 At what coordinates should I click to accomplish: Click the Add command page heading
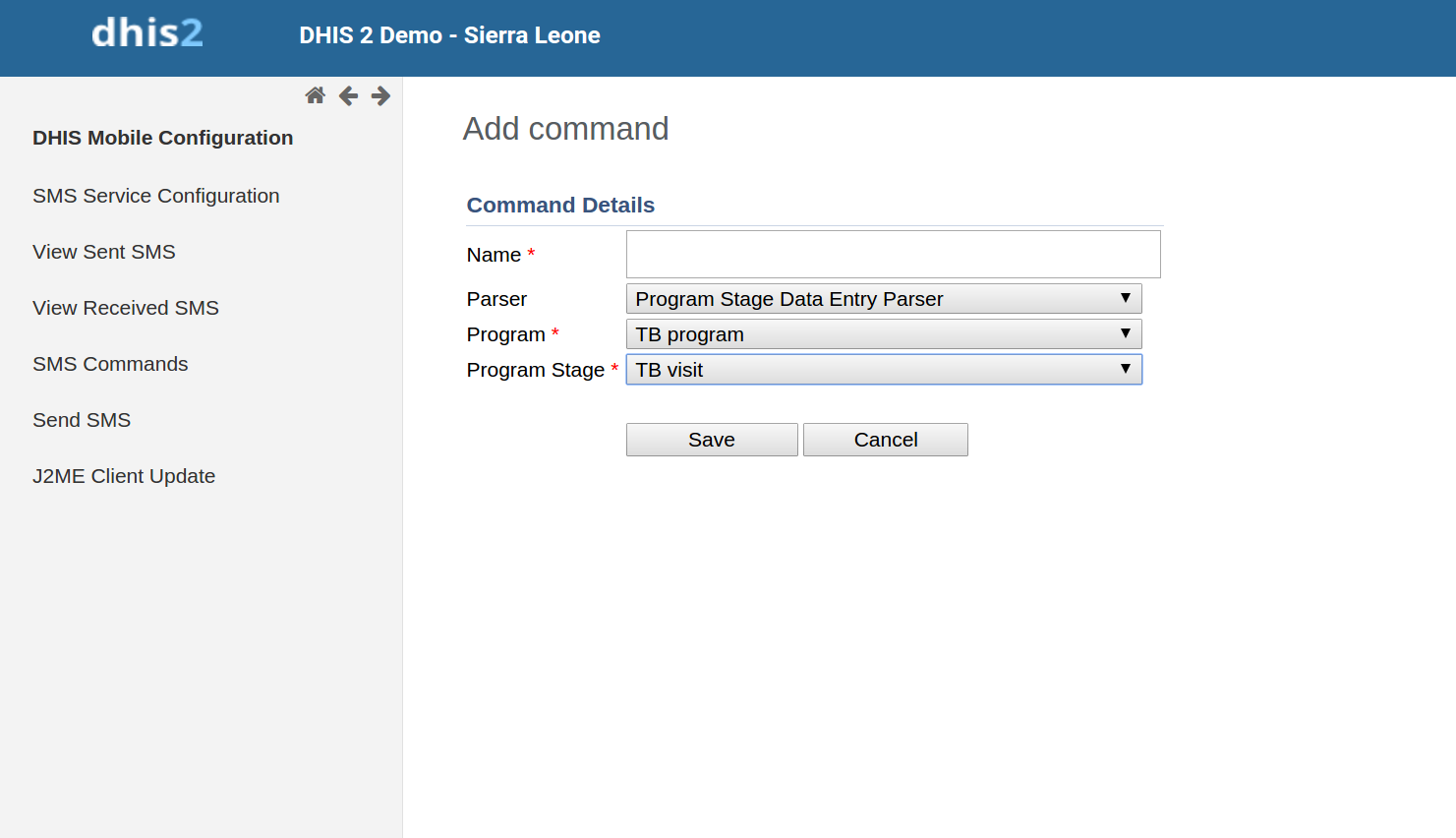(x=565, y=129)
